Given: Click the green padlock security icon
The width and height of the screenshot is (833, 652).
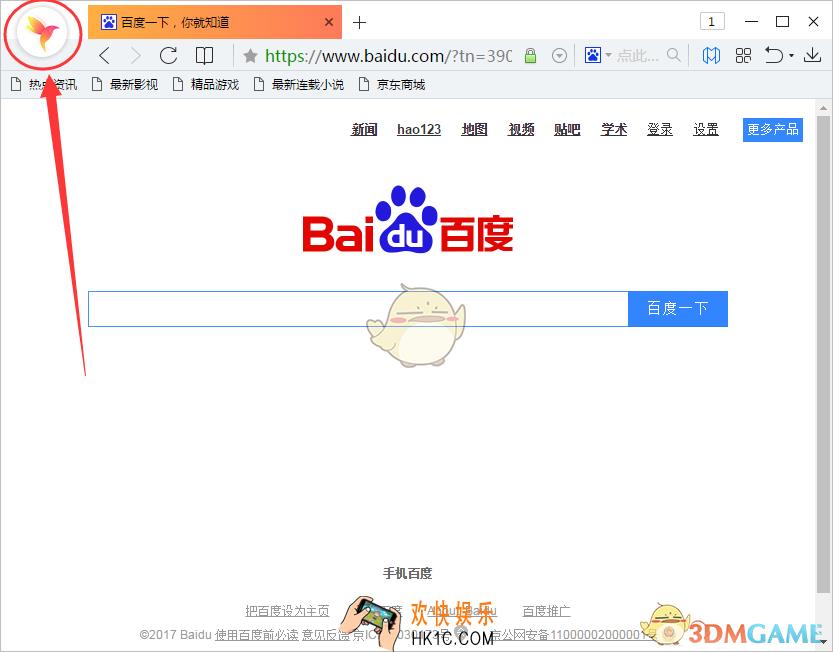Looking at the screenshot, I should click(530, 55).
